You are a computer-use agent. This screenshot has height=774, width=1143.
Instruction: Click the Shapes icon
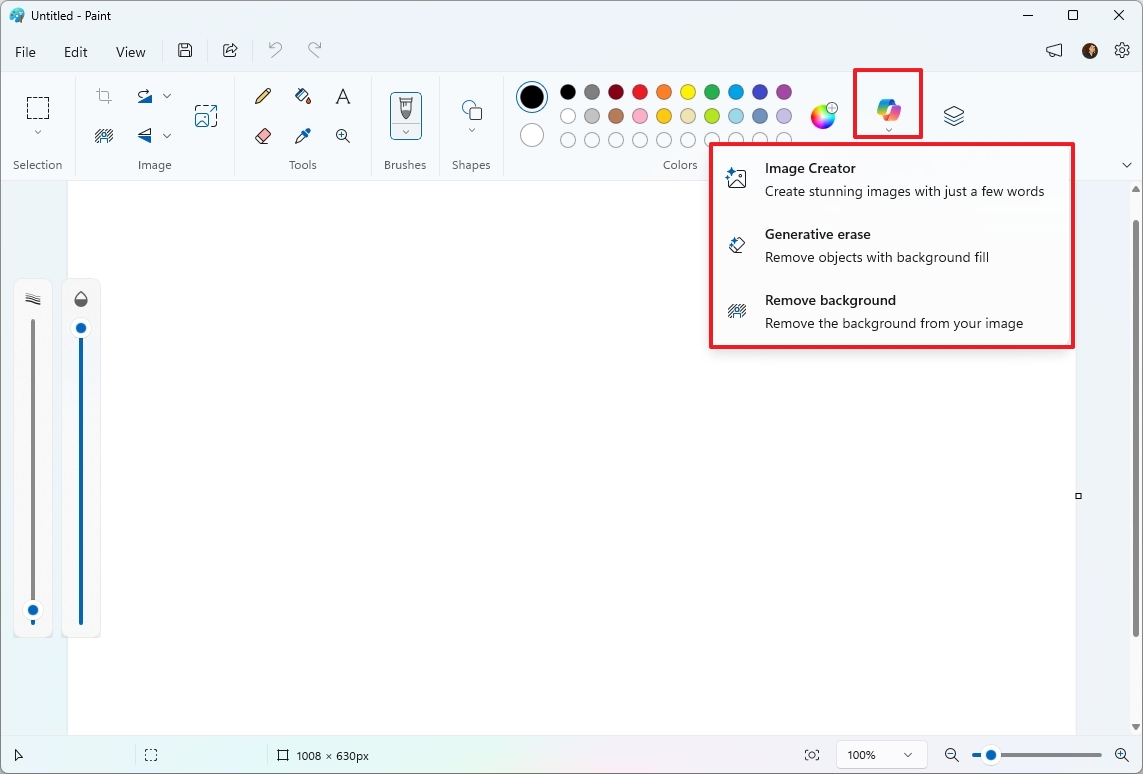[x=472, y=111]
